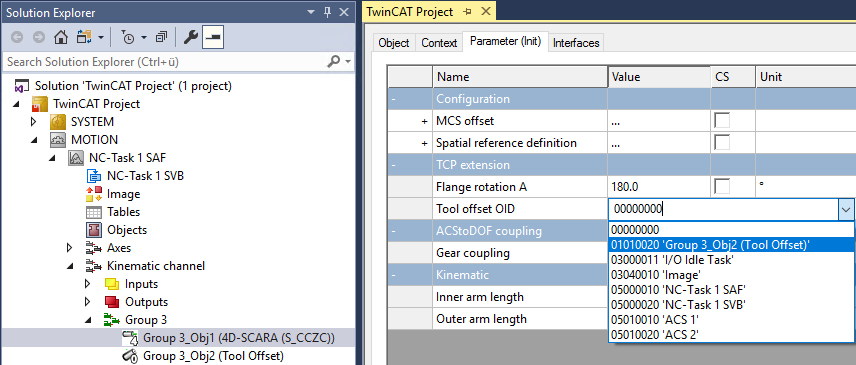Collapse the NC-Task 1 SAF node
This screenshot has width=856, height=365.
(52, 158)
